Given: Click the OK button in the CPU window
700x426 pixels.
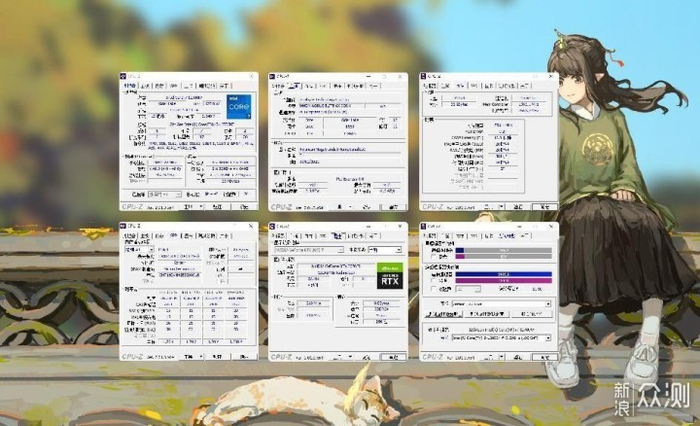Looking at the screenshot, I should tap(244, 207).
